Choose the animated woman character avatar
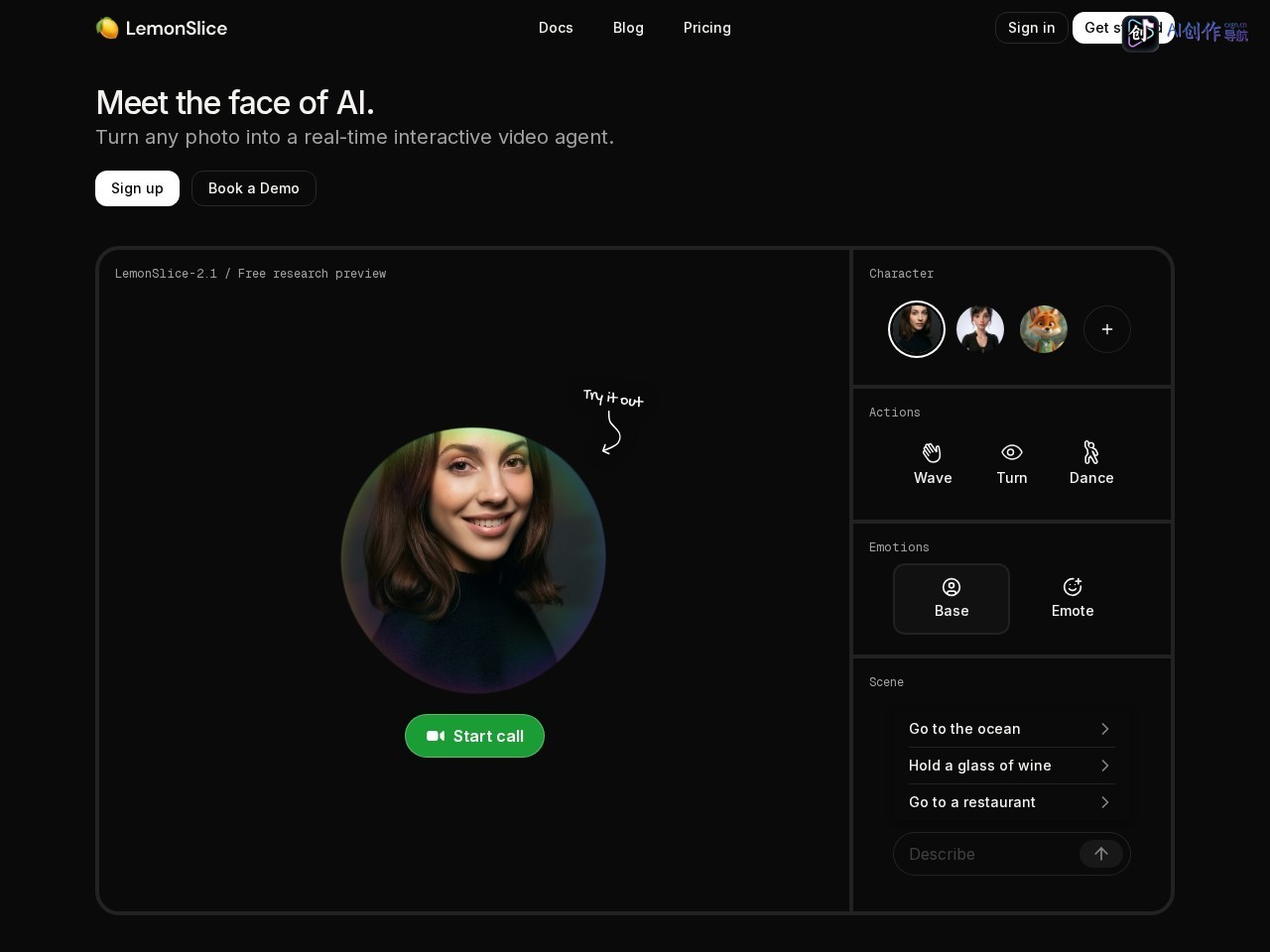Viewport: 1270px width, 952px height. click(980, 329)
